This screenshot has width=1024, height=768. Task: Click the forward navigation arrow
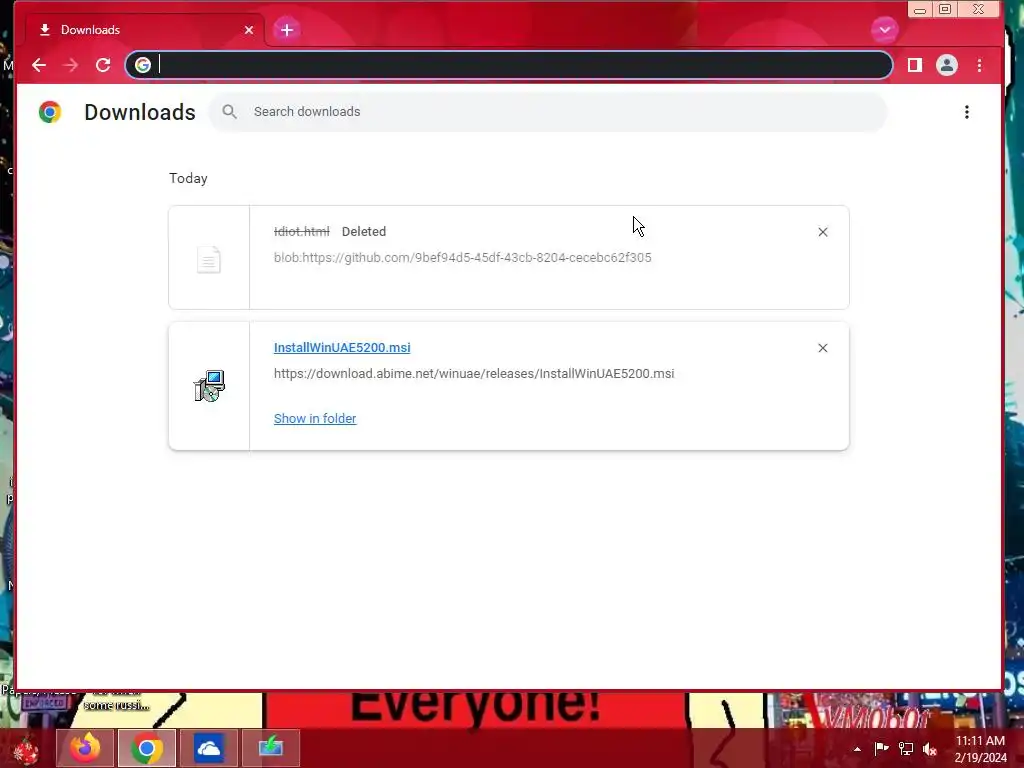71,65
